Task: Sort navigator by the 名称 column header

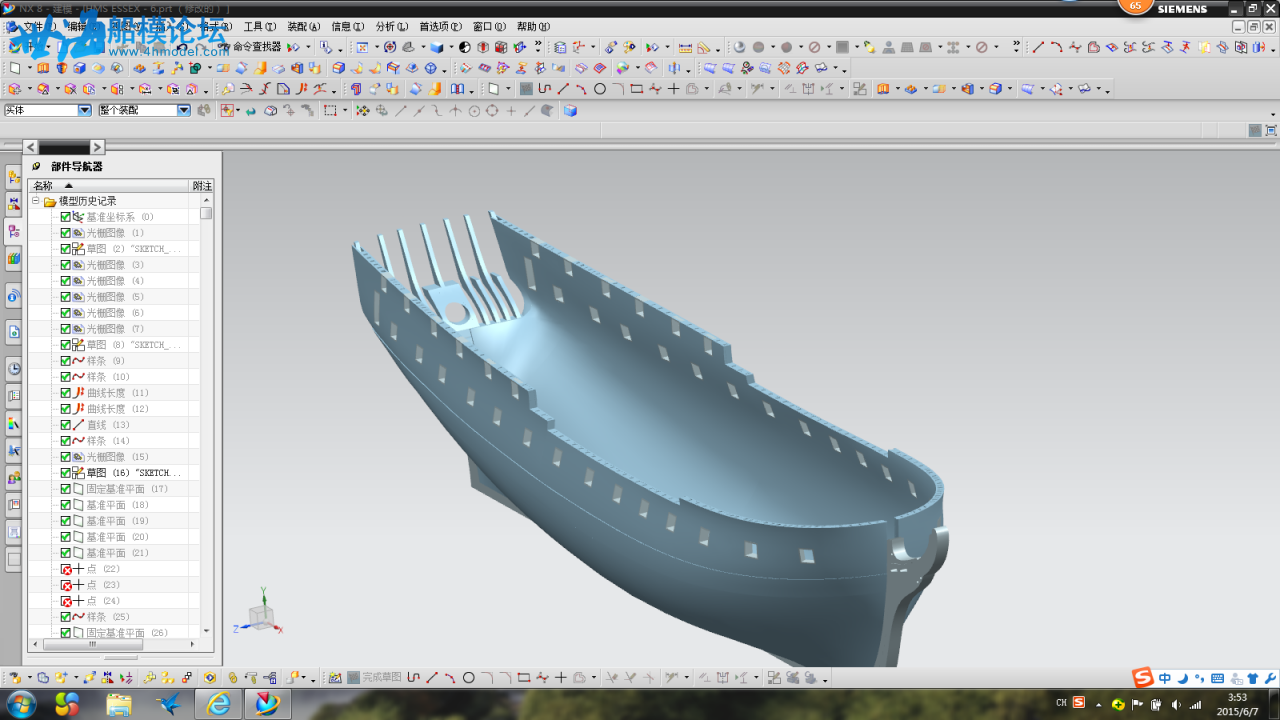Action: click(x=109, y=186)
